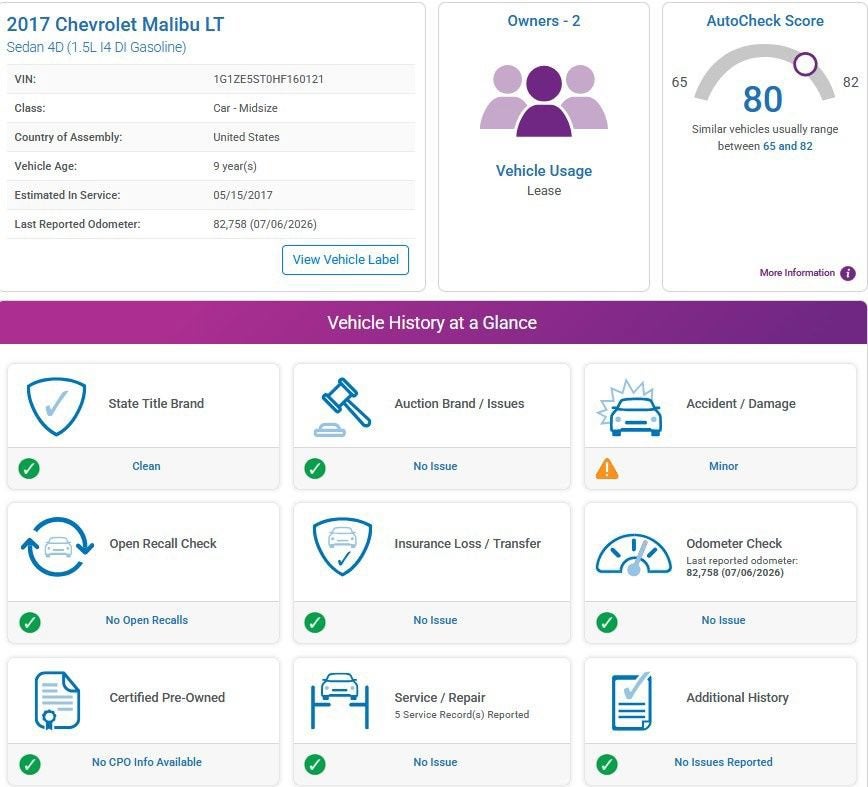Click the purple info icon beside More Information
This screenshot has height=787, width=868.
(x=848, y=273)
